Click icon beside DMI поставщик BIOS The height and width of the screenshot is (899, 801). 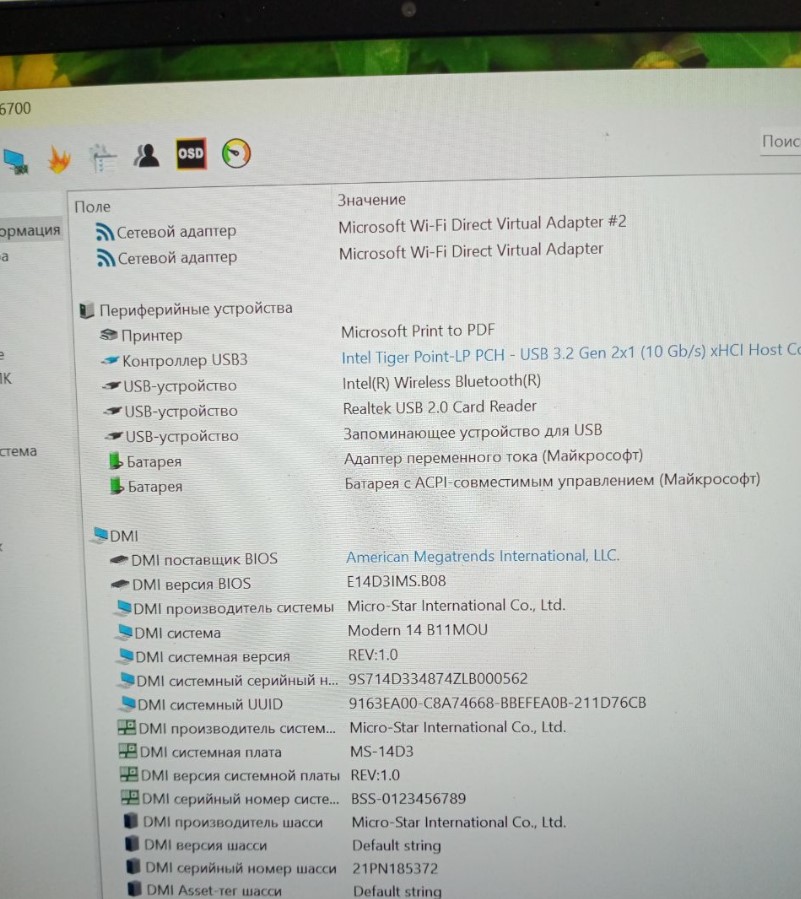(x=118, y=559)
